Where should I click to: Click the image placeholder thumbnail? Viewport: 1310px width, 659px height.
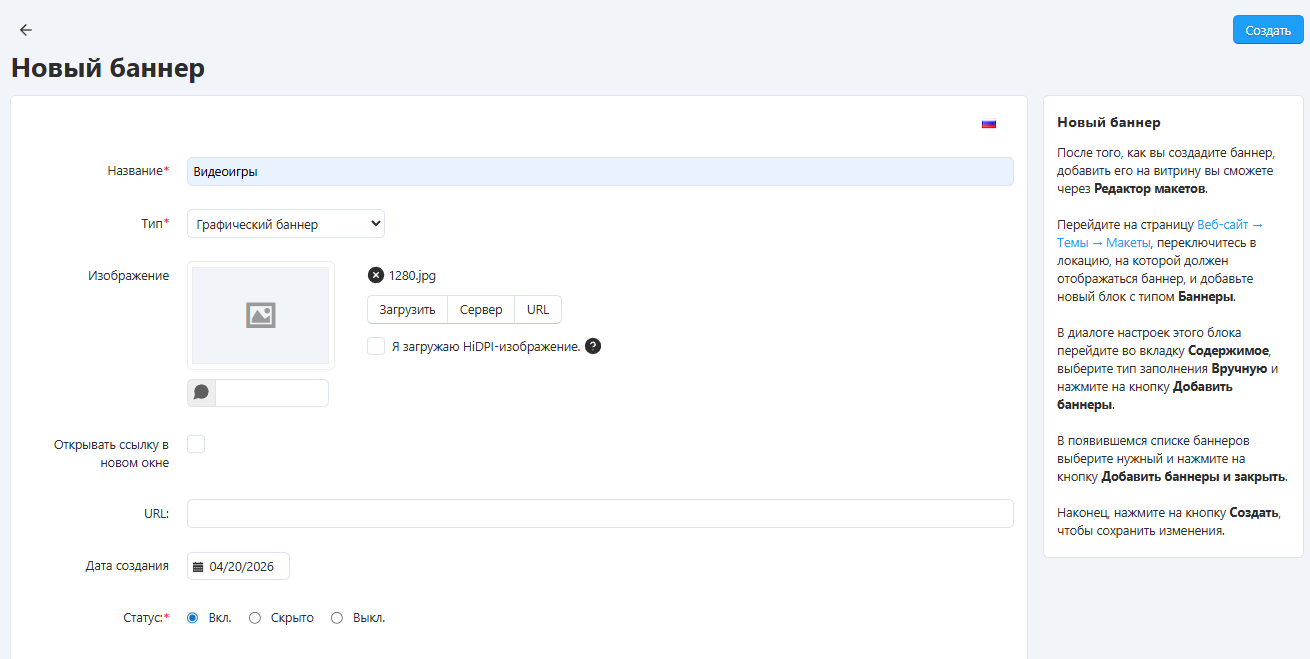260,315
